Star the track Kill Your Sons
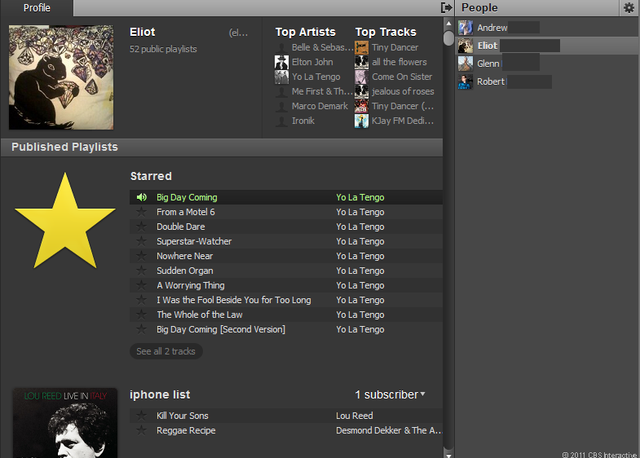The height and width of the screenshot is (458, 640). tap(142, 416)
